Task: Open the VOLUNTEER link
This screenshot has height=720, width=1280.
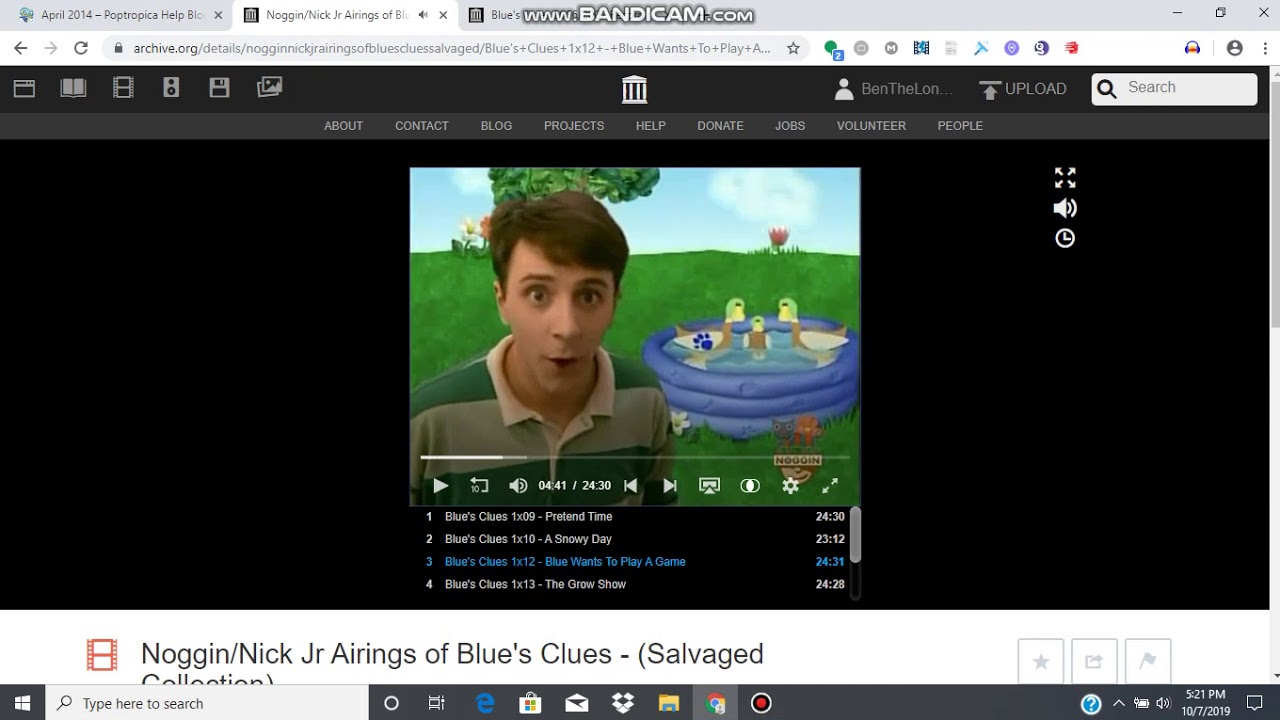Action: tap(871, 126)
